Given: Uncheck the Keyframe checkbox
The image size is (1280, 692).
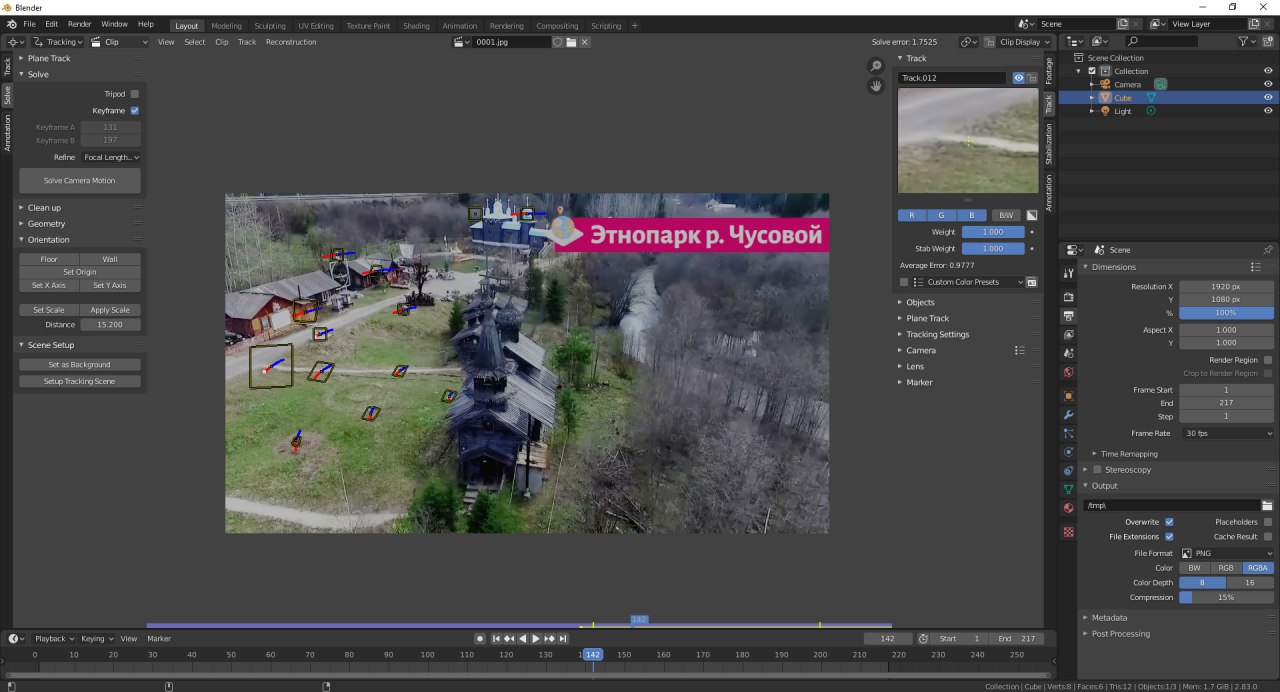Looking at the screenshot, I should click(135, 111).
